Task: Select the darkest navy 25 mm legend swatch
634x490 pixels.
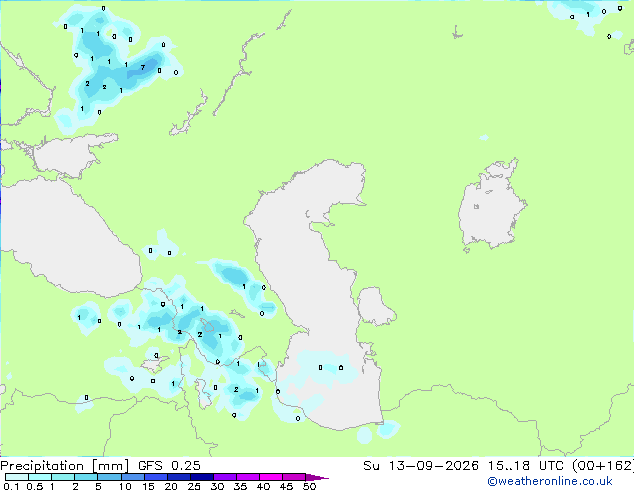Action: point(202,477)
